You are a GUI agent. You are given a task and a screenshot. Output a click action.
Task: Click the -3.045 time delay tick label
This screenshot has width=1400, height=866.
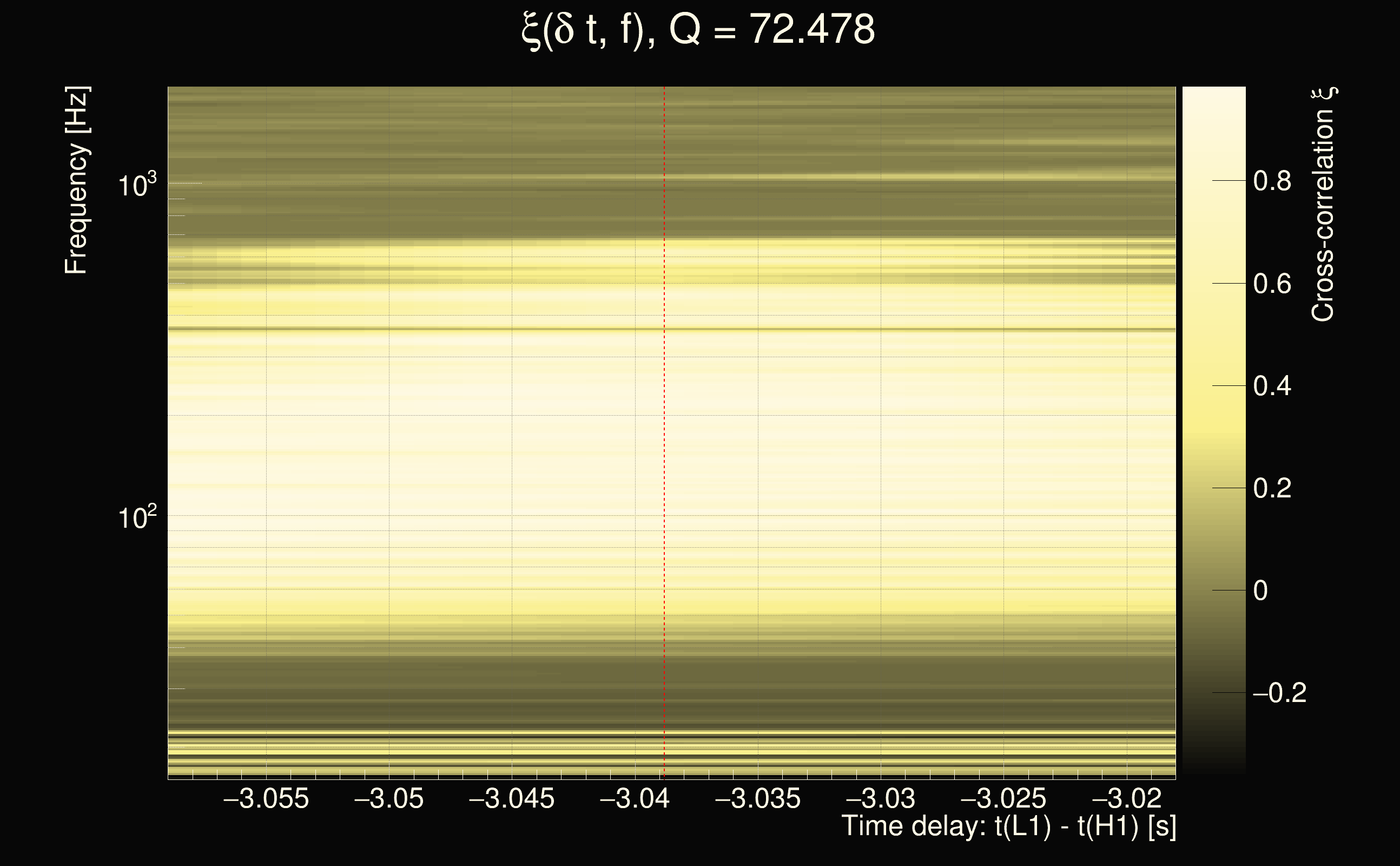[x=511, y=798]
